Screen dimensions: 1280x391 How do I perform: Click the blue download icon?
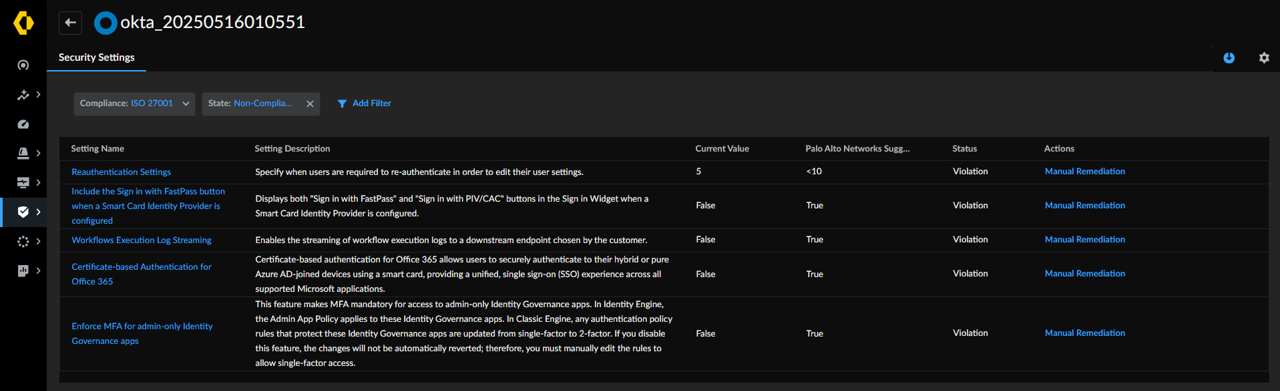point(1229,58)
